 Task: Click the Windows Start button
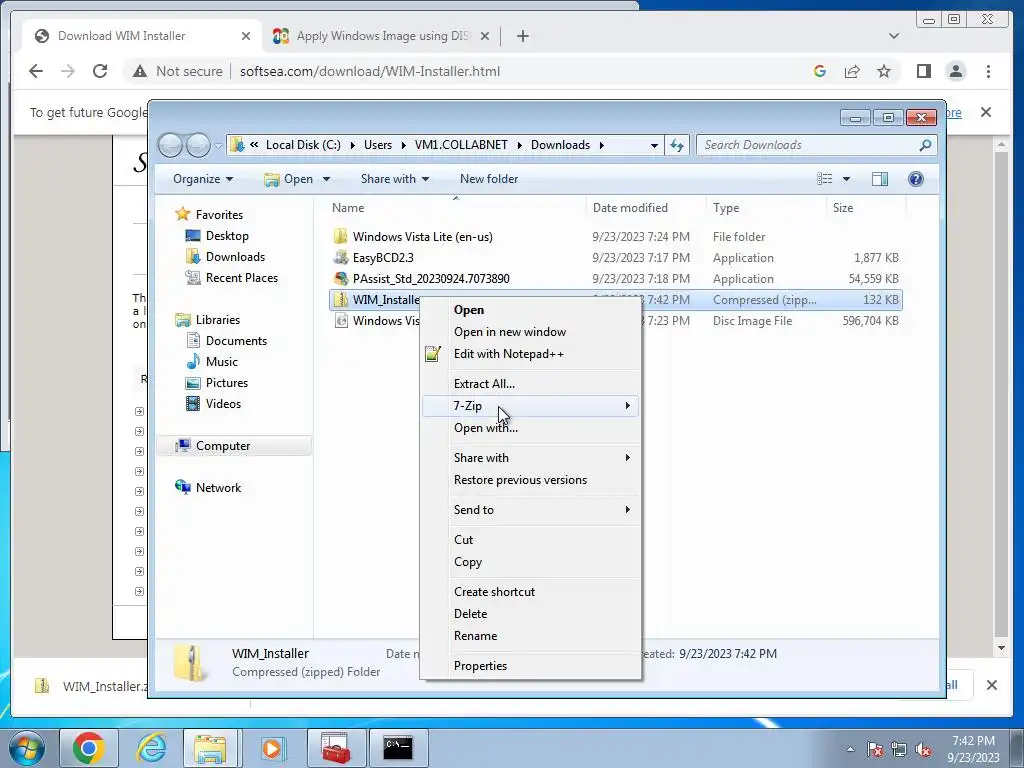click(x=27, y=748)
